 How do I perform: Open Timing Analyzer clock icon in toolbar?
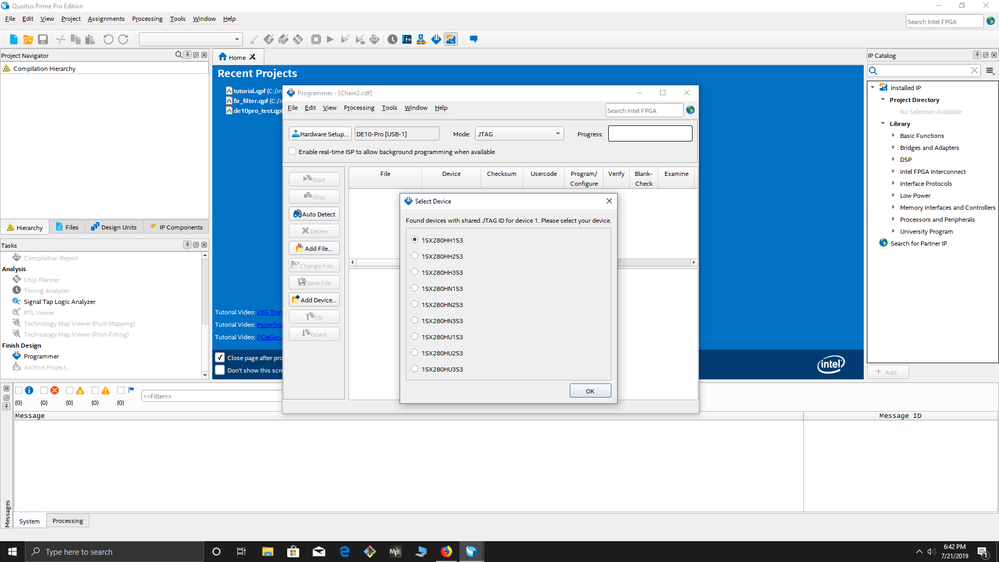(392, 39)
